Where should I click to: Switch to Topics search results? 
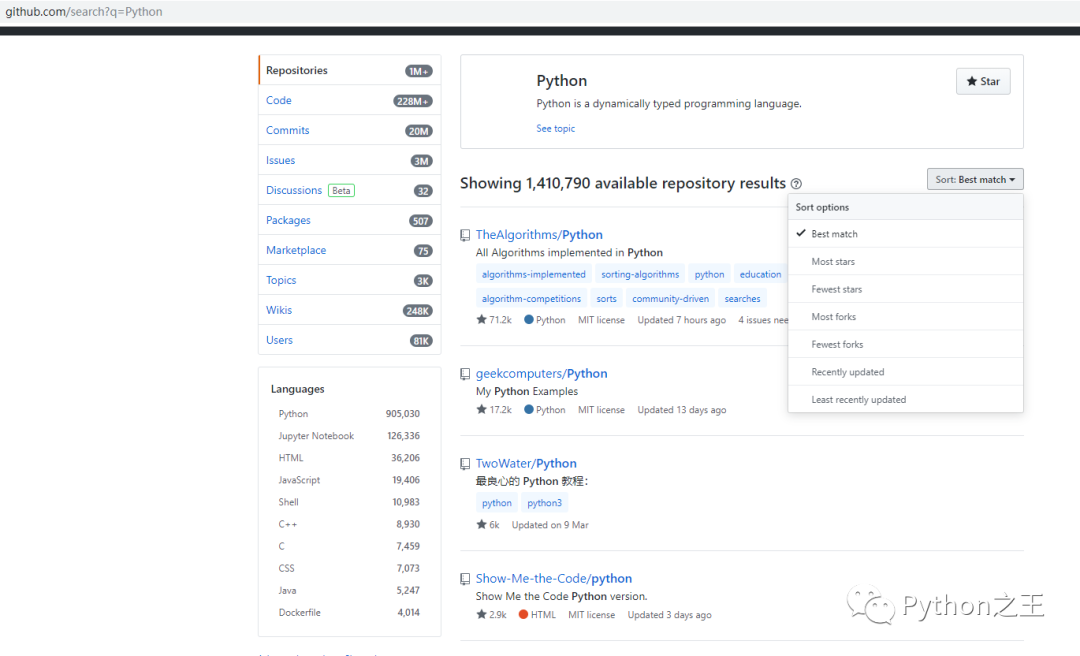click(x=349, y=280)
